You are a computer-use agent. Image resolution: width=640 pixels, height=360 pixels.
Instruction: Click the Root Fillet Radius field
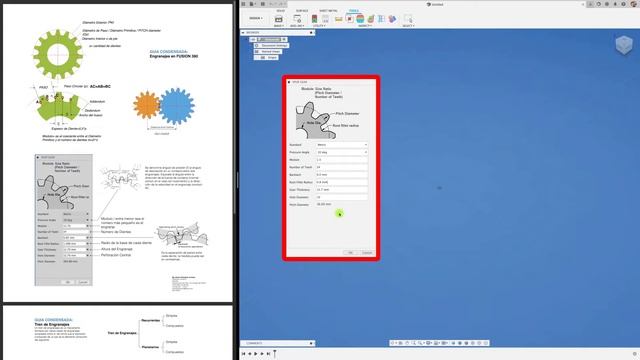click(x=342, y=182)
